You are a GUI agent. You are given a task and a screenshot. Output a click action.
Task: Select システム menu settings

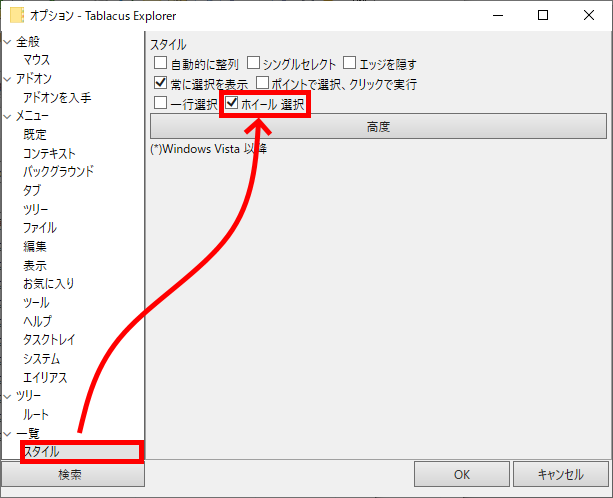click(x=41, y=359)
